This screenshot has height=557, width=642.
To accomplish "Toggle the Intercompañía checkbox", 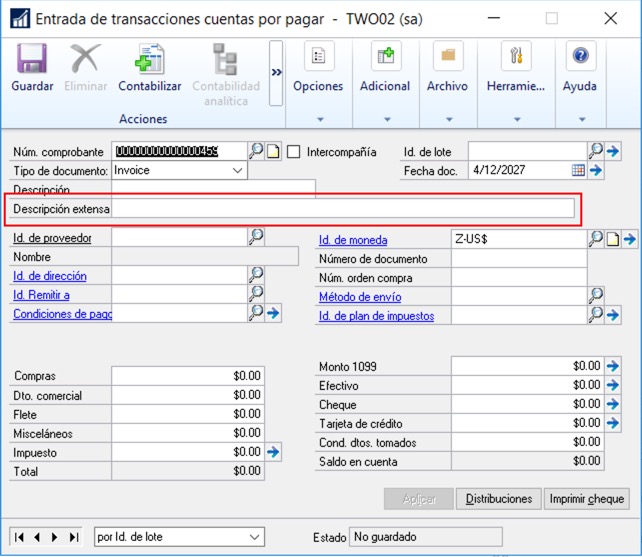I will point(293,152).
